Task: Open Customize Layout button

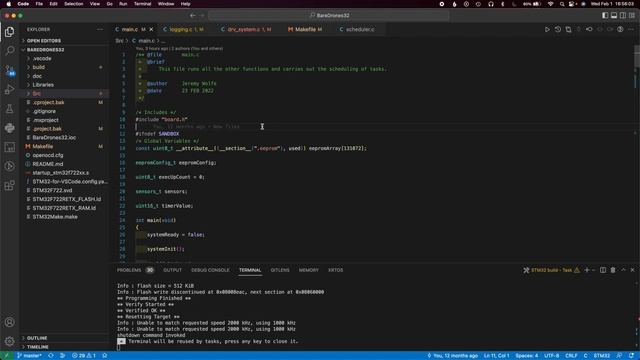Action: coord(632,16)
